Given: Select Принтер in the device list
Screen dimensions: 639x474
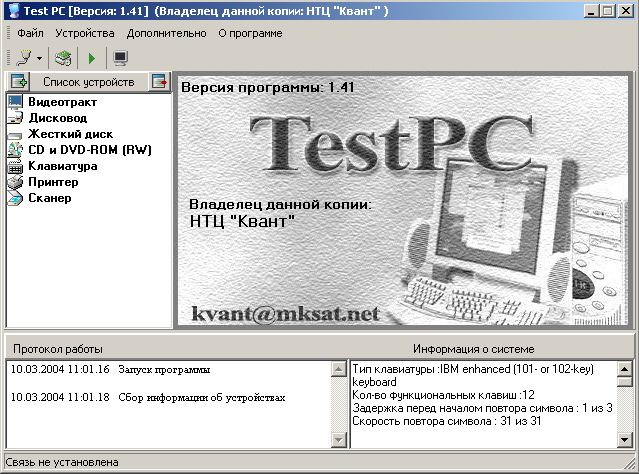Looking at the screenshot, I should 53,182.
